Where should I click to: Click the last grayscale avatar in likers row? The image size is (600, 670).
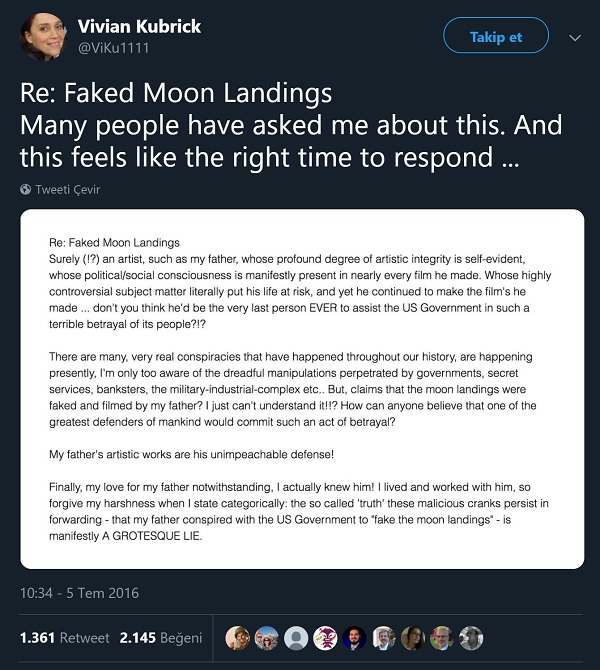[471, 637]
